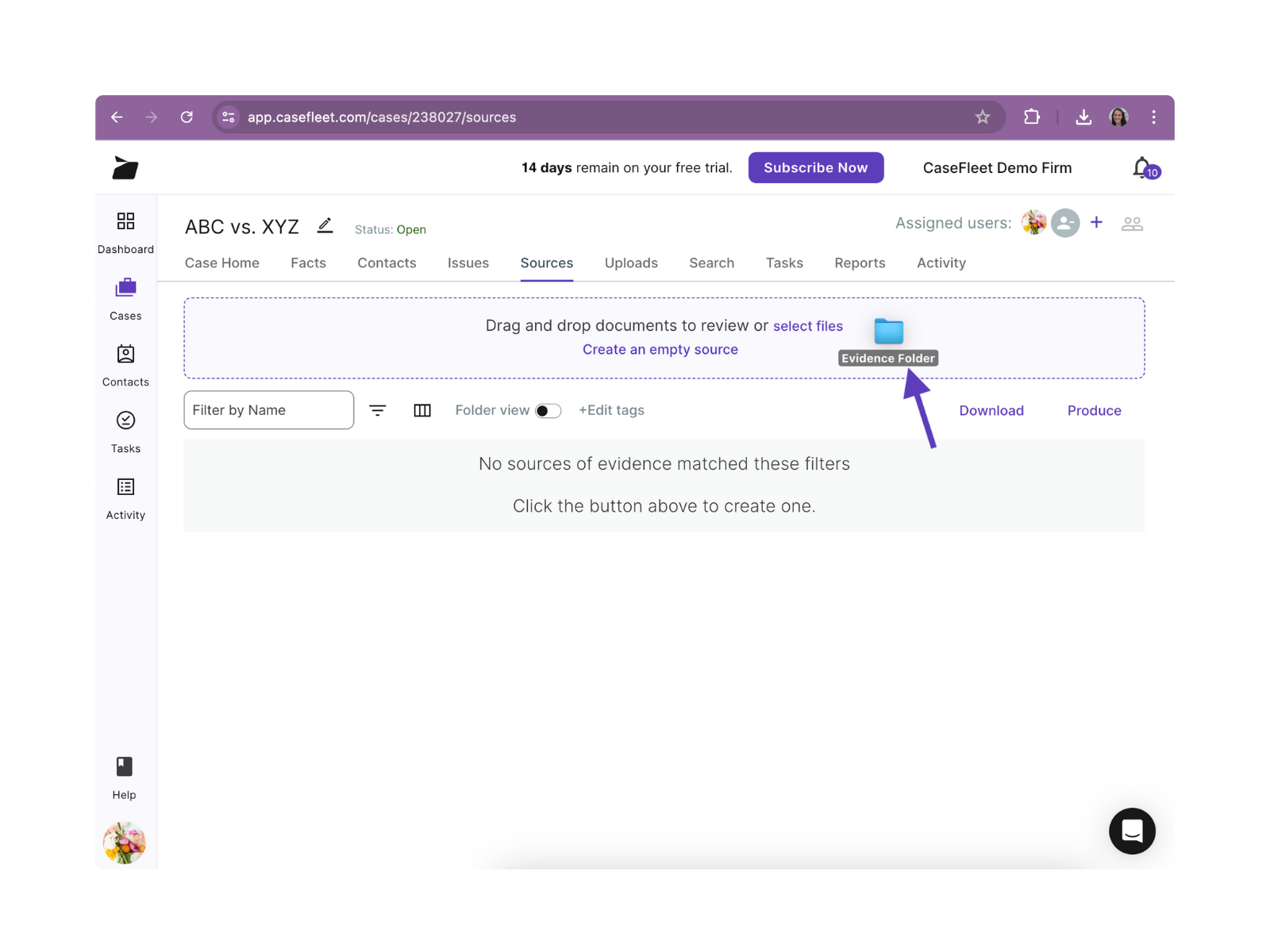This screenshot has width=1270, height=952.
Task: Switch to the Uploads tab
Action: pyautogui.click(x=631, y=263)
